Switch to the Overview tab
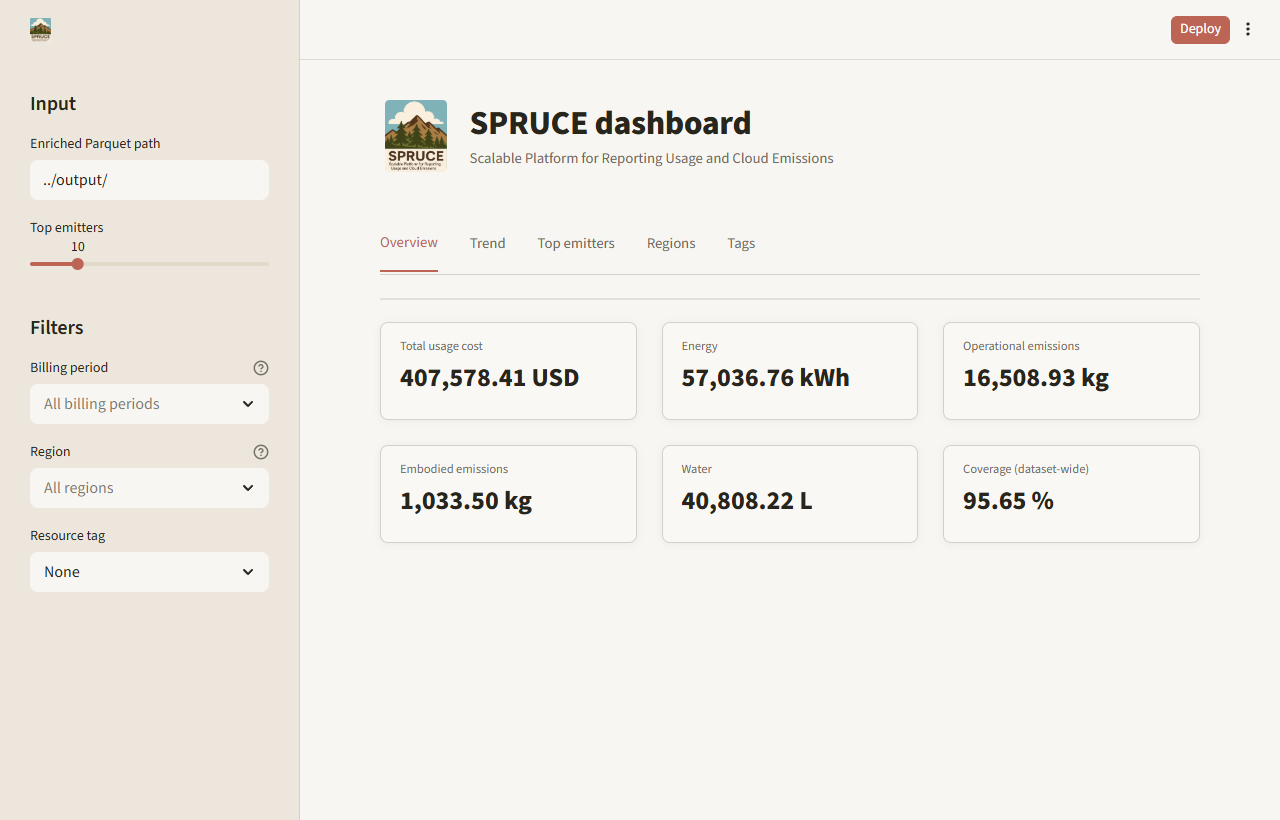The height and width of the screenshot is (820, 1280). [x=409, y=243]
